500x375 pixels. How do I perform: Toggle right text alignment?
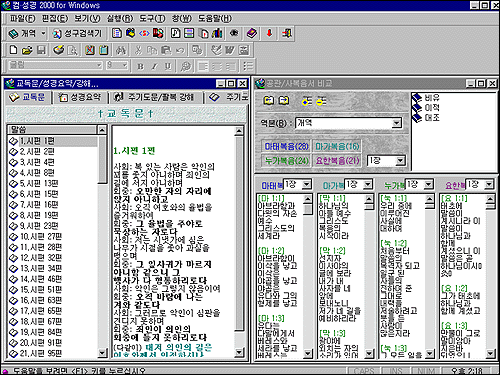(230, 66)
